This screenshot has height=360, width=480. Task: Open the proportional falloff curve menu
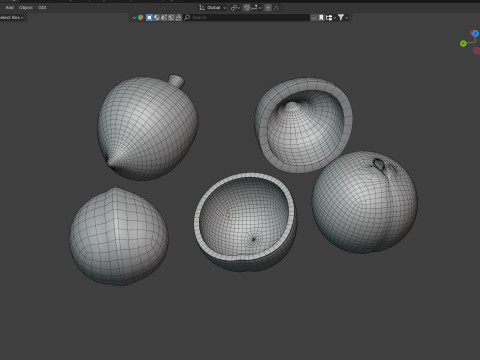(x=276, y=7)
